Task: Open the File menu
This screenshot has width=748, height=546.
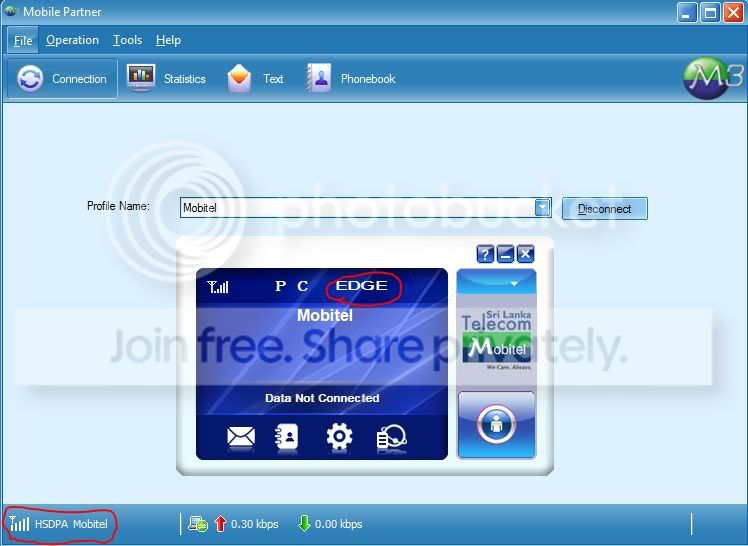Action: point(22,41)
